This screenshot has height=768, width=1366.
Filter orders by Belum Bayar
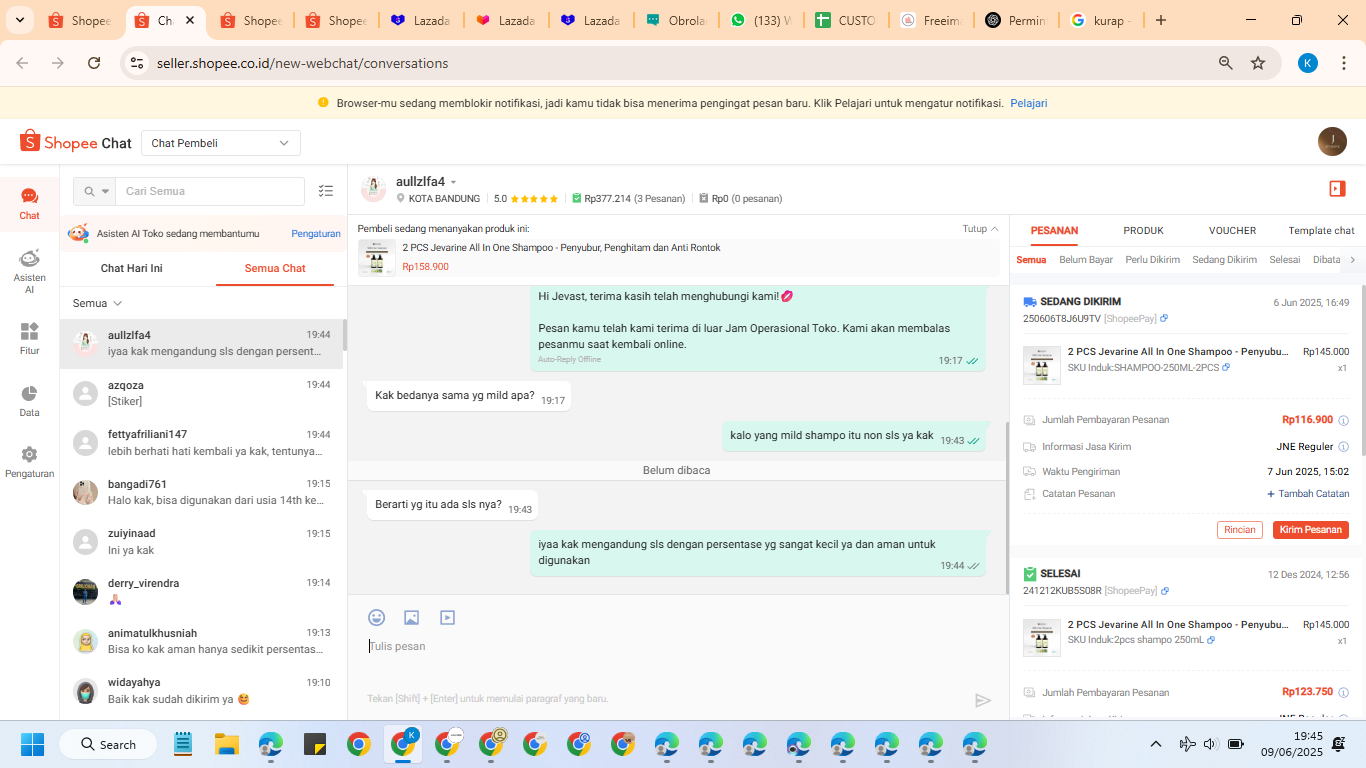pyautogui.click(x=1086, y=260)
